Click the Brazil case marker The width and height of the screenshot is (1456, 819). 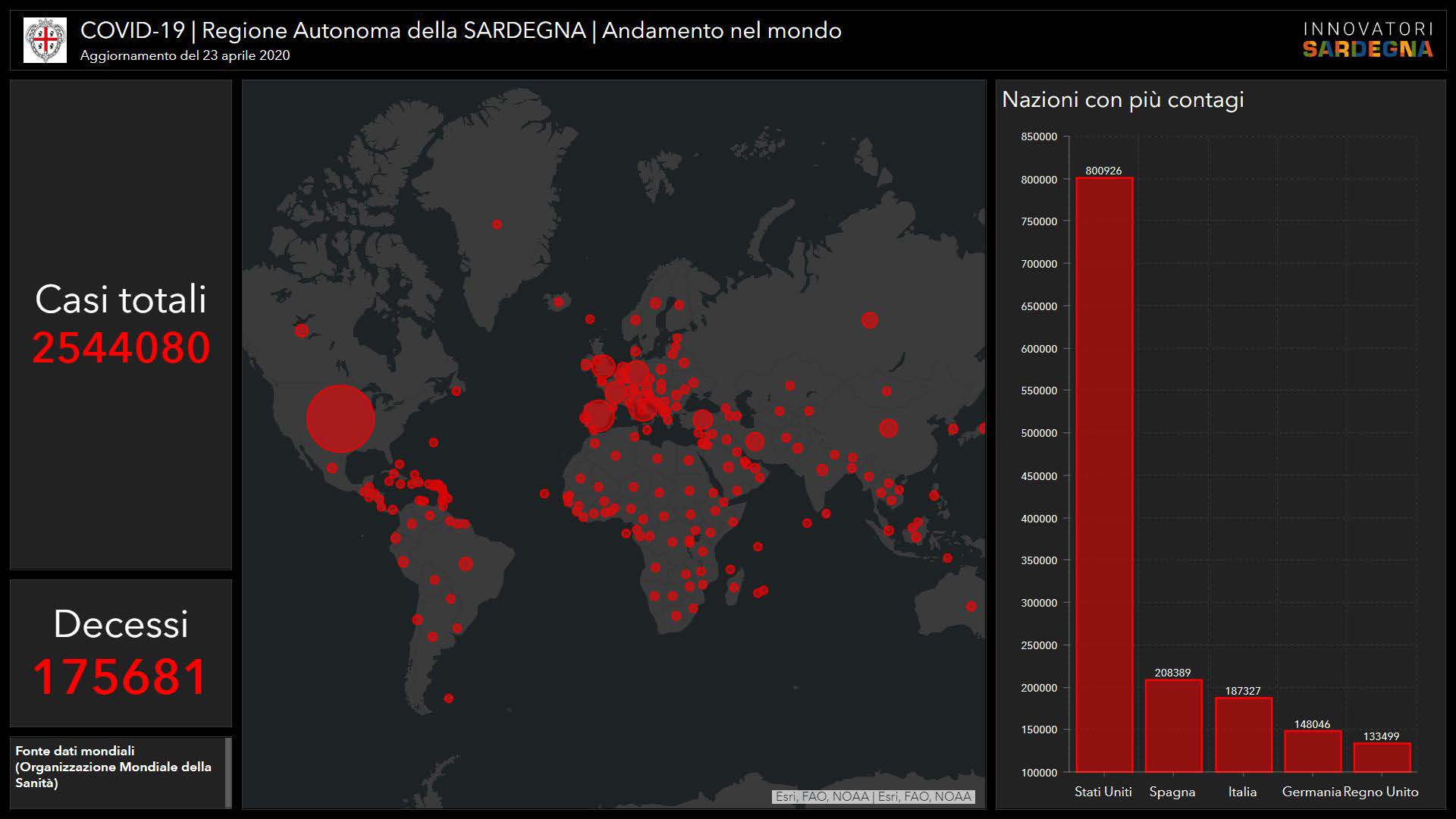point(466,563)
